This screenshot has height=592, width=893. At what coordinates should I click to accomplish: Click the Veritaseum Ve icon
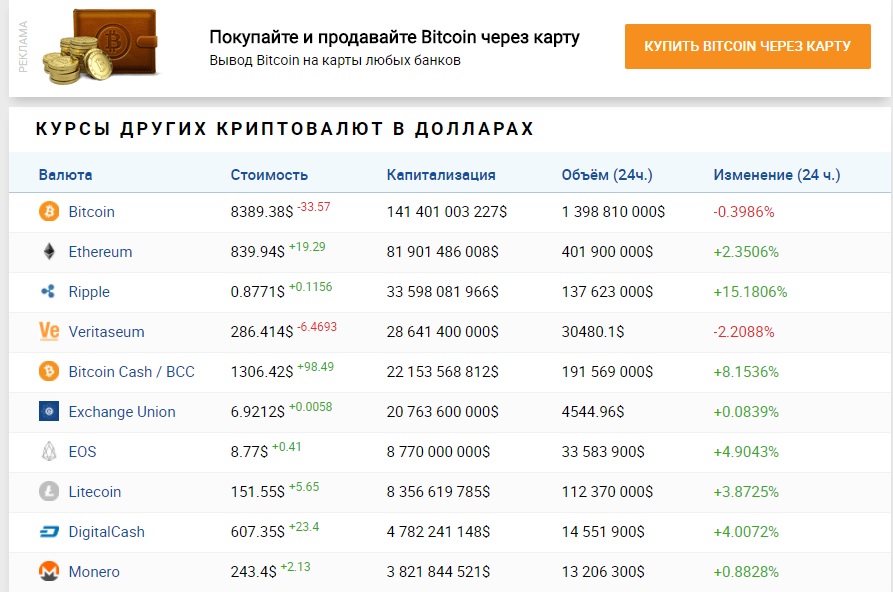coord(48,332)
